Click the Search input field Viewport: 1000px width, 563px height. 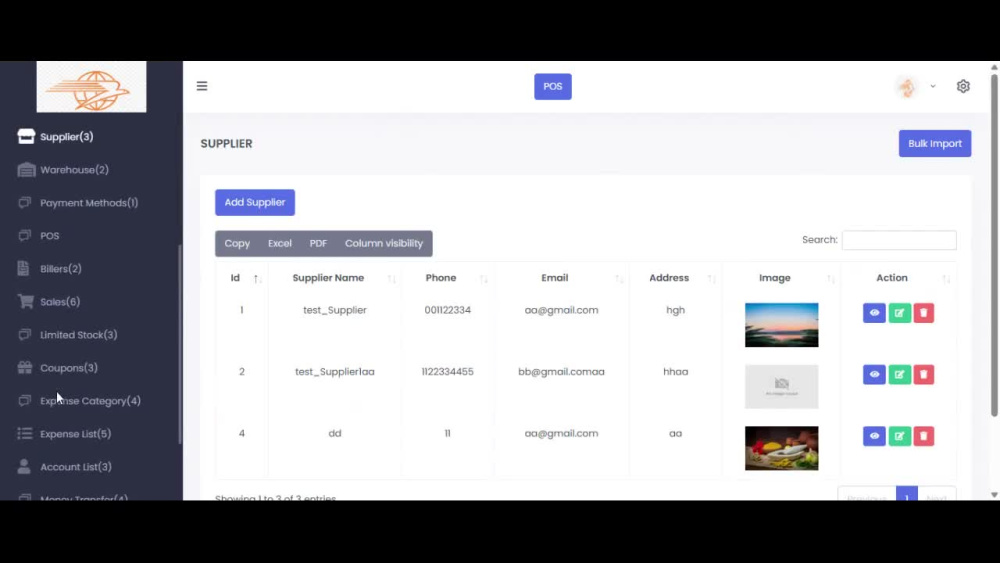899,240
